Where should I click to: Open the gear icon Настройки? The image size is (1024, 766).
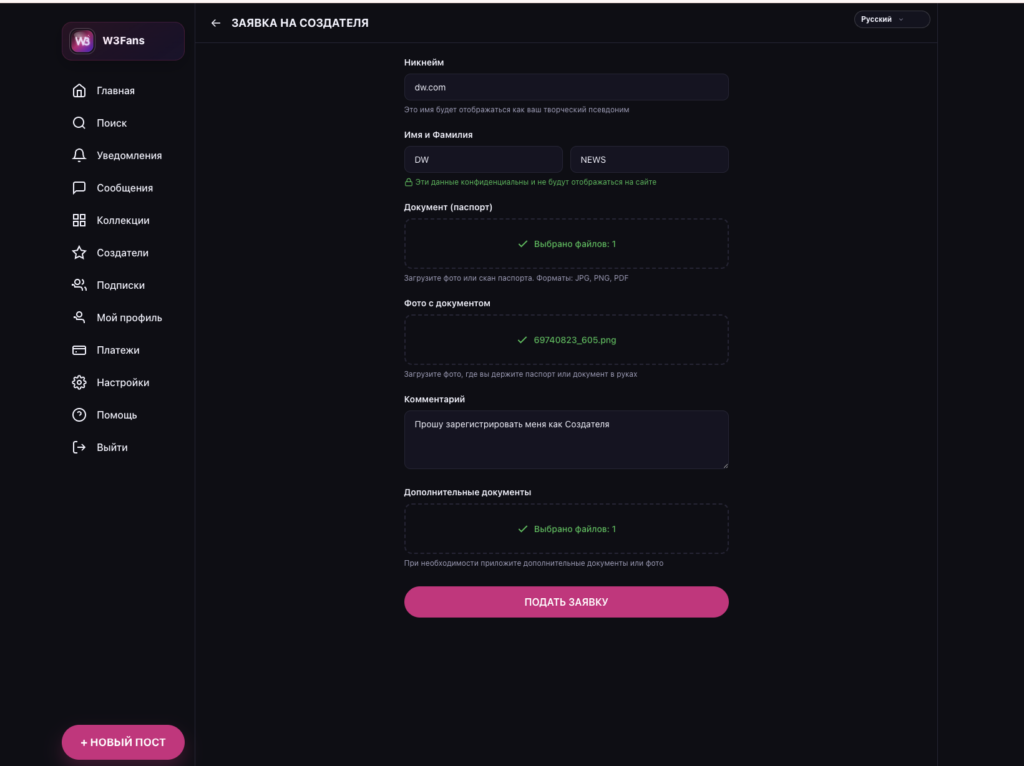[x=79, y=383]
